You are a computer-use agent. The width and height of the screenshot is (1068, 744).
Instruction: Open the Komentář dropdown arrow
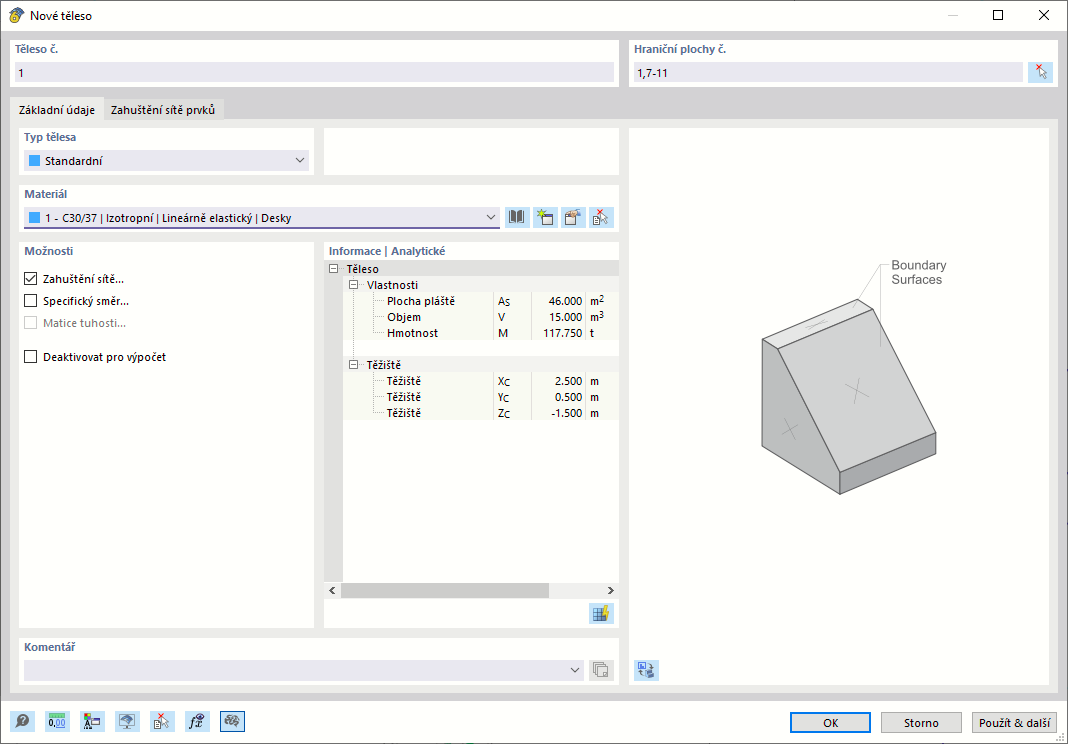[574, 670]
